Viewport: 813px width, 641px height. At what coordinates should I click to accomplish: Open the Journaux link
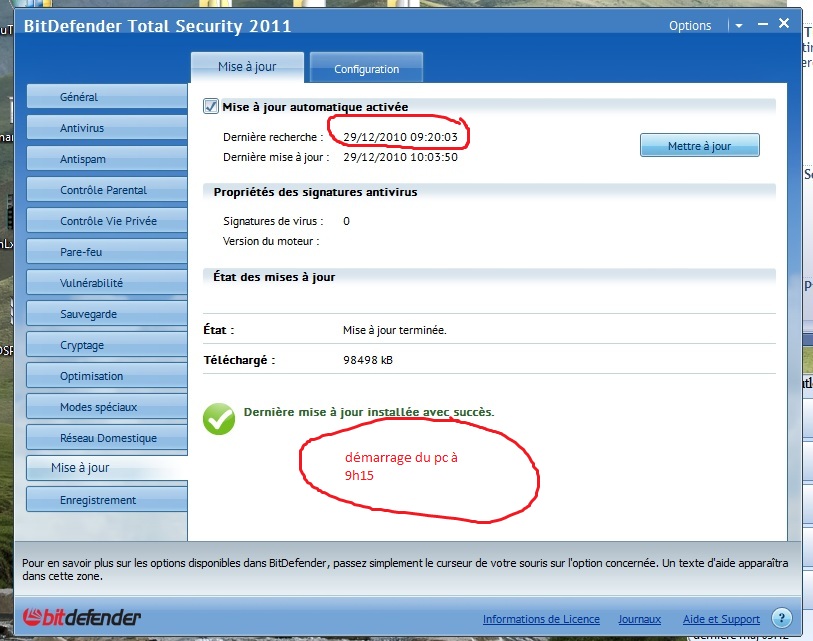pos(639,619)
